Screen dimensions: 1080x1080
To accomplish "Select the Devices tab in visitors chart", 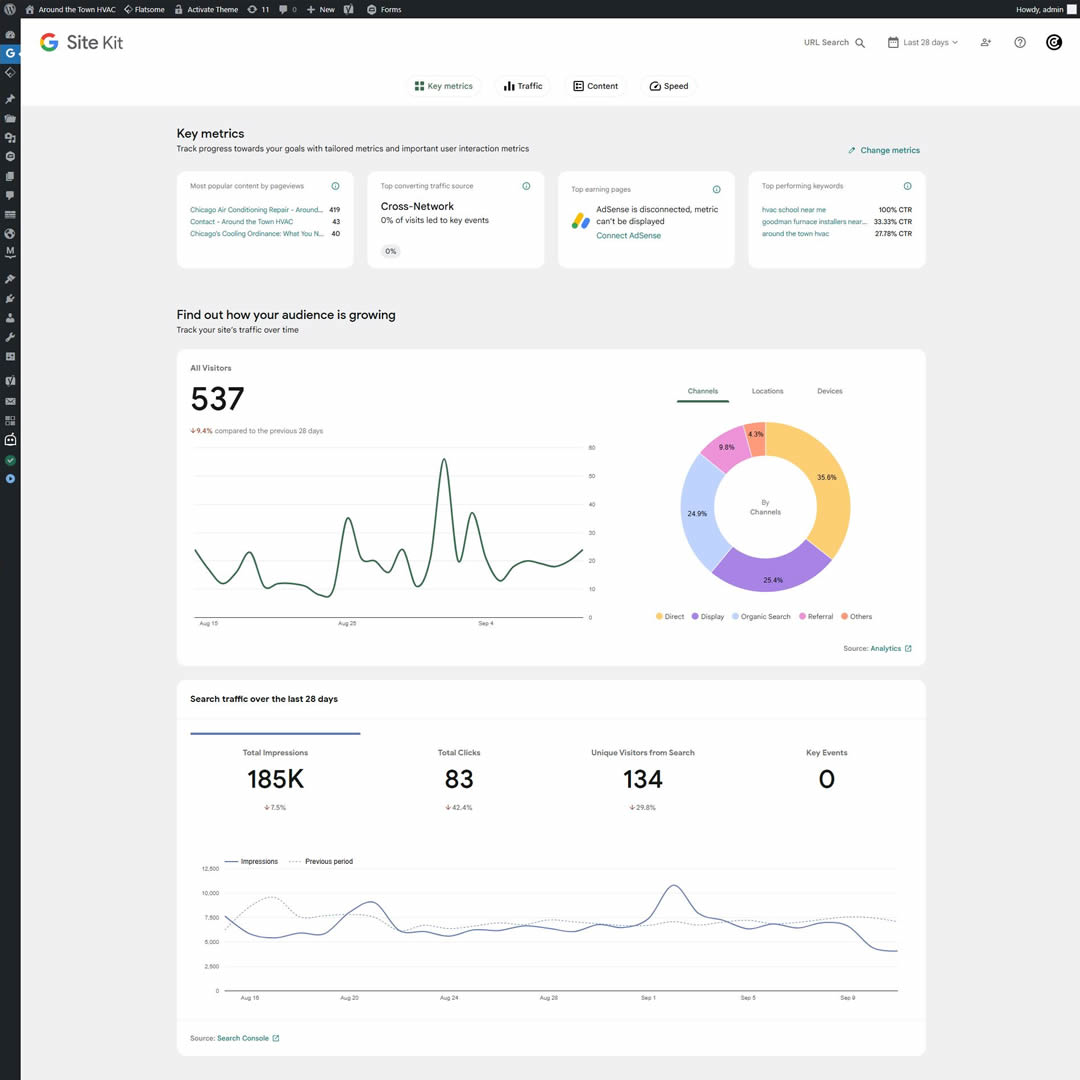I will point(829,391).
